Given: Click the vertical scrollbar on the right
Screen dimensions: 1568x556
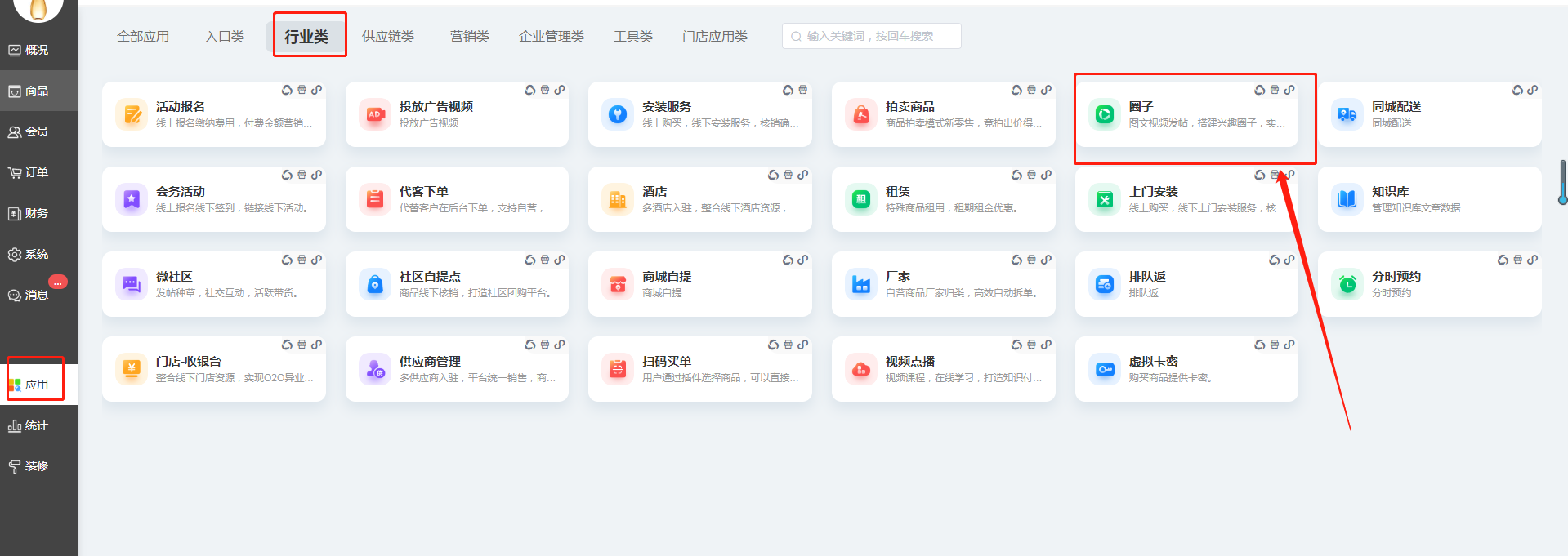Looking at the screenshot, I should coord(1562,182).
